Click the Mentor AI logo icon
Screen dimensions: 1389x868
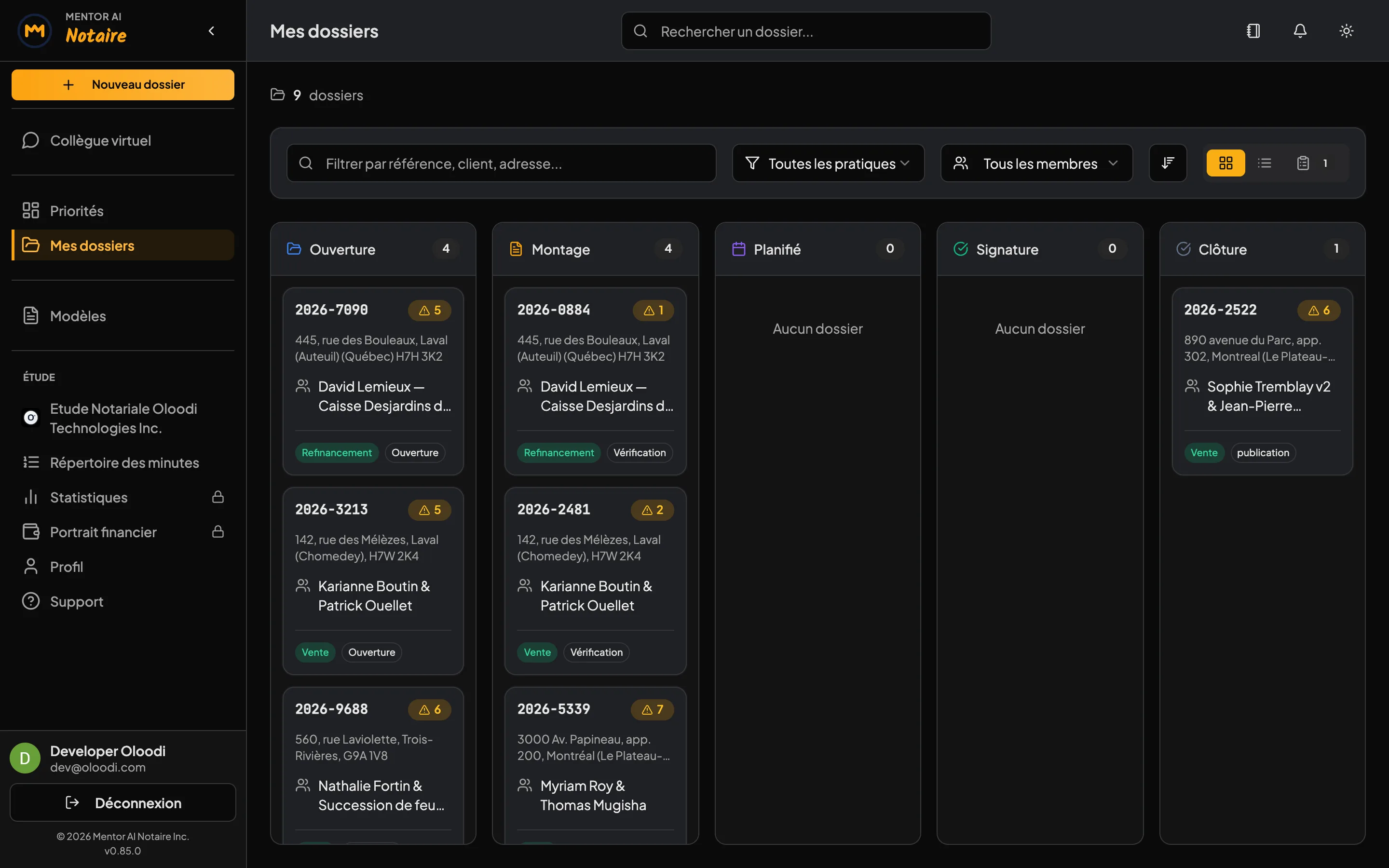(x=34, y=31)
